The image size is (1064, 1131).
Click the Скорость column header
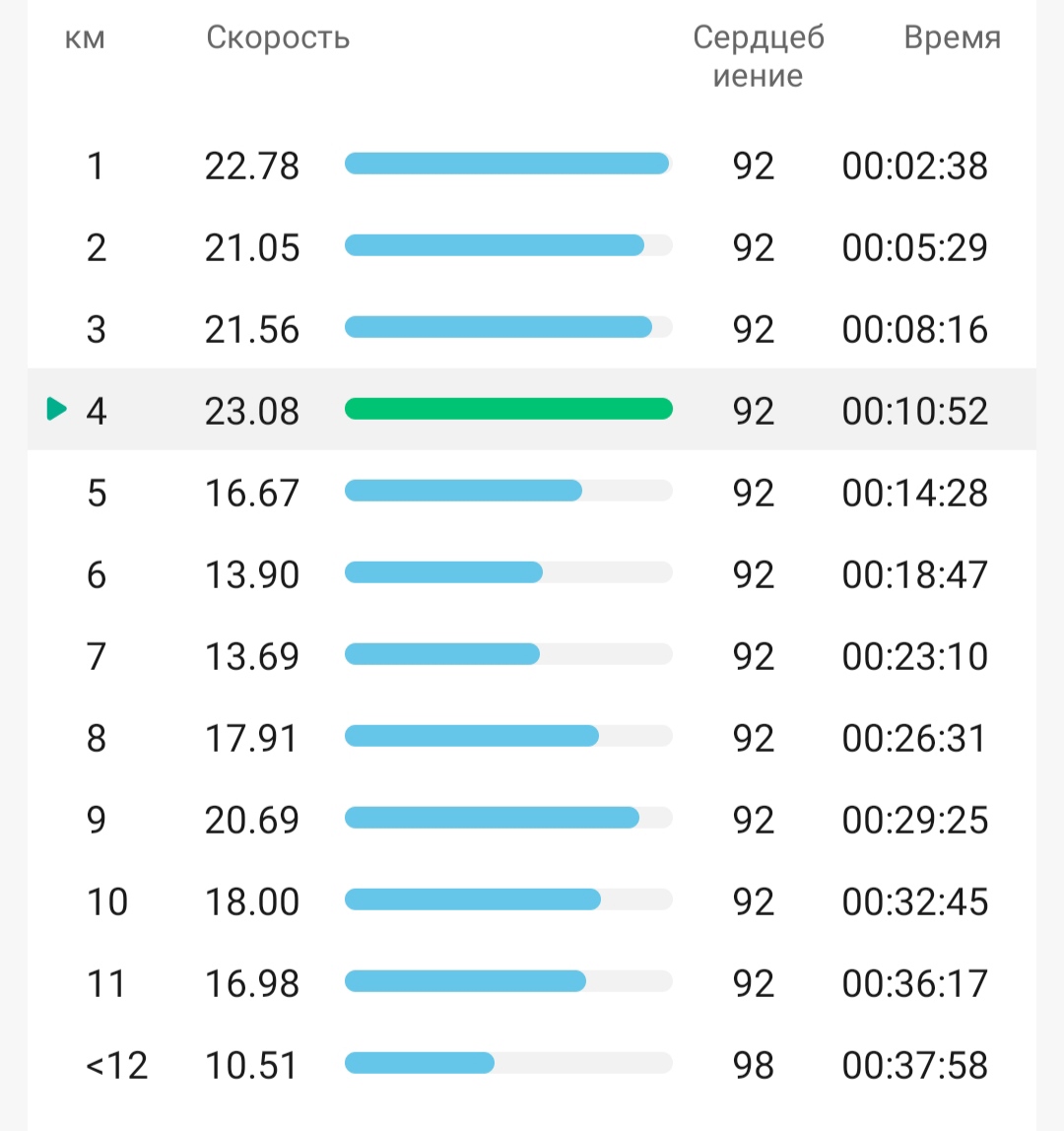278,37
